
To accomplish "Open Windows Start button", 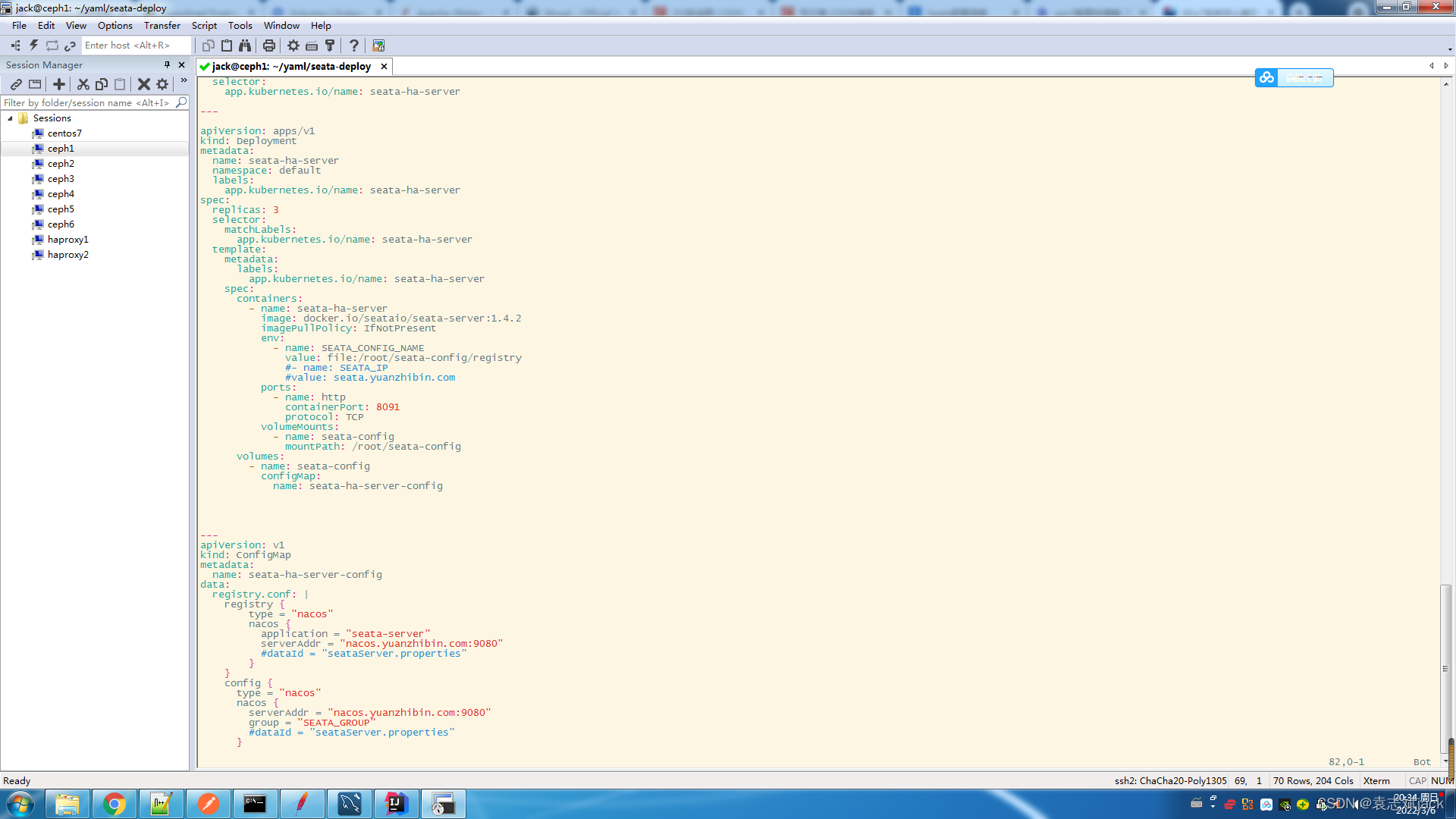I will pos(20,804).
